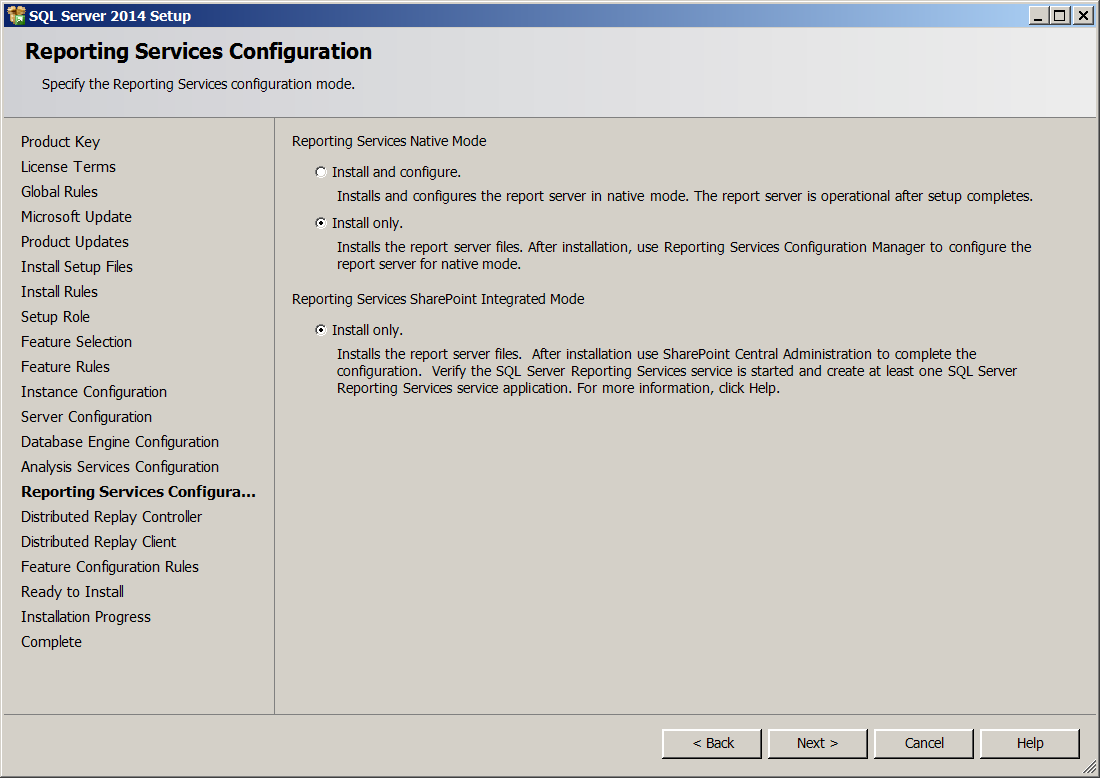1100x778 pixels.
Task: Click the 'Reporting Services SharePoint Integrated Mode' heading
Action: (x=438, y=299)
